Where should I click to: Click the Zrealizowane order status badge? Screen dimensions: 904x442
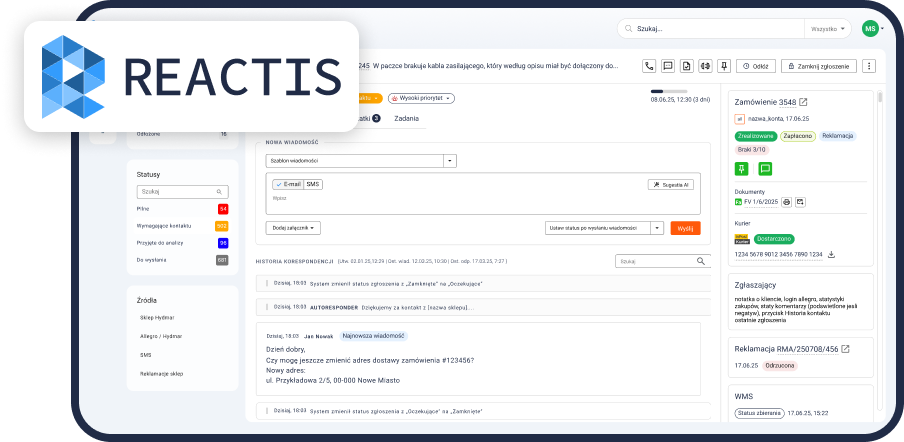(756, 136)
